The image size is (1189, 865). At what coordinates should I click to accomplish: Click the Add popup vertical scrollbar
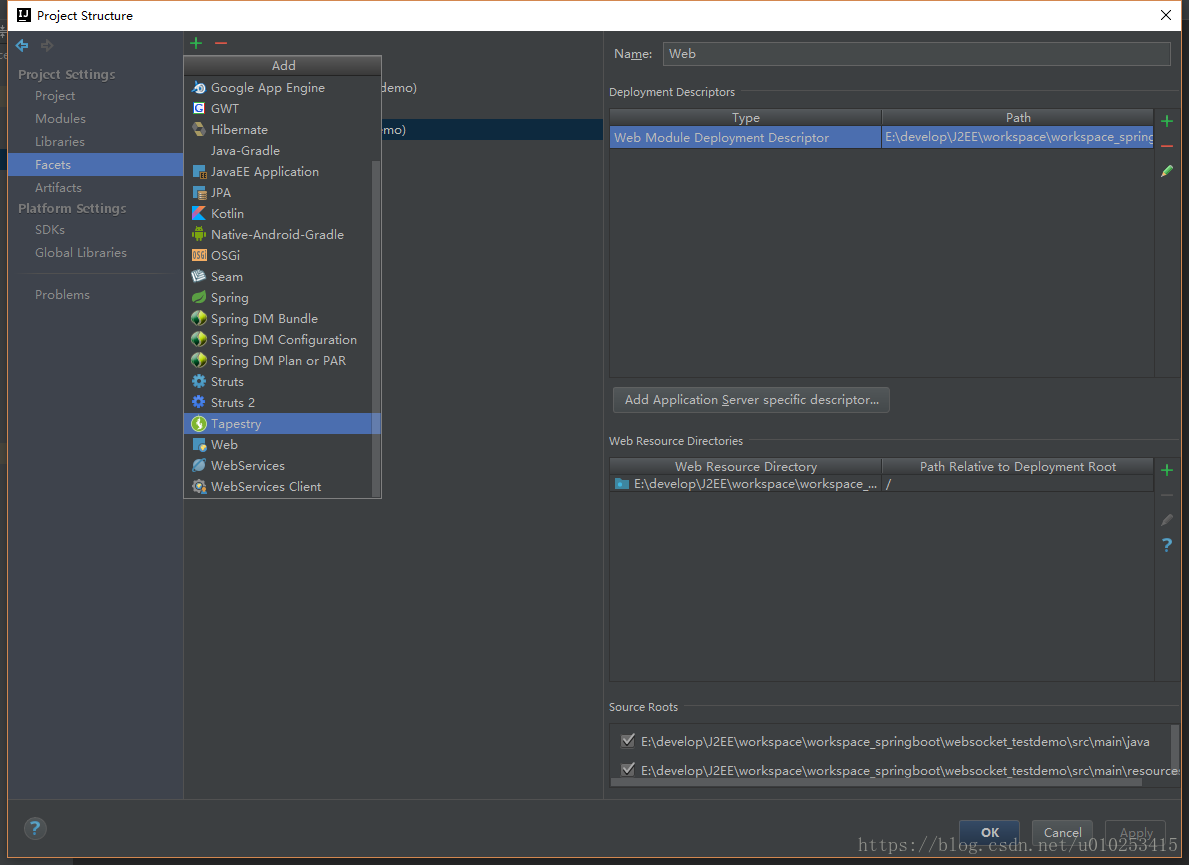(376, 329)
